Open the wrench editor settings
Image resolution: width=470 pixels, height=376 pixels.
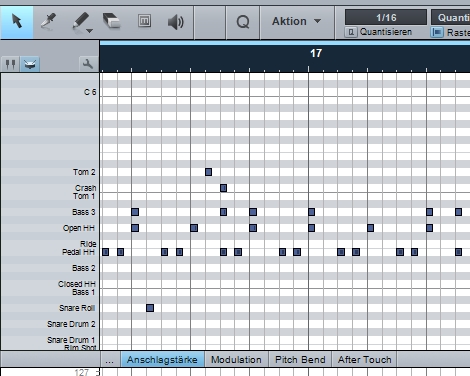click(x=88, y=64)
